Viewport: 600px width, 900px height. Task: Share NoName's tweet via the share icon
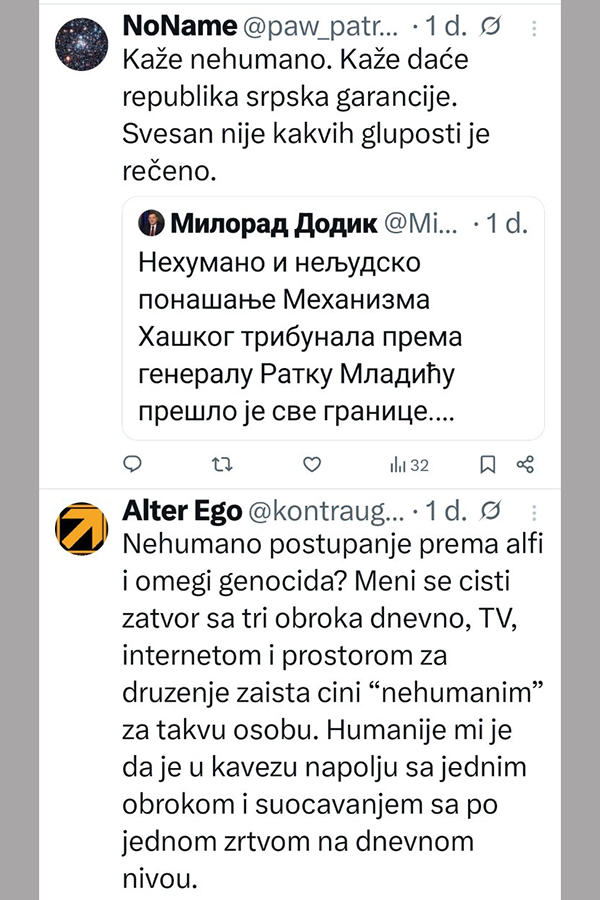click(x=525, y=464)
